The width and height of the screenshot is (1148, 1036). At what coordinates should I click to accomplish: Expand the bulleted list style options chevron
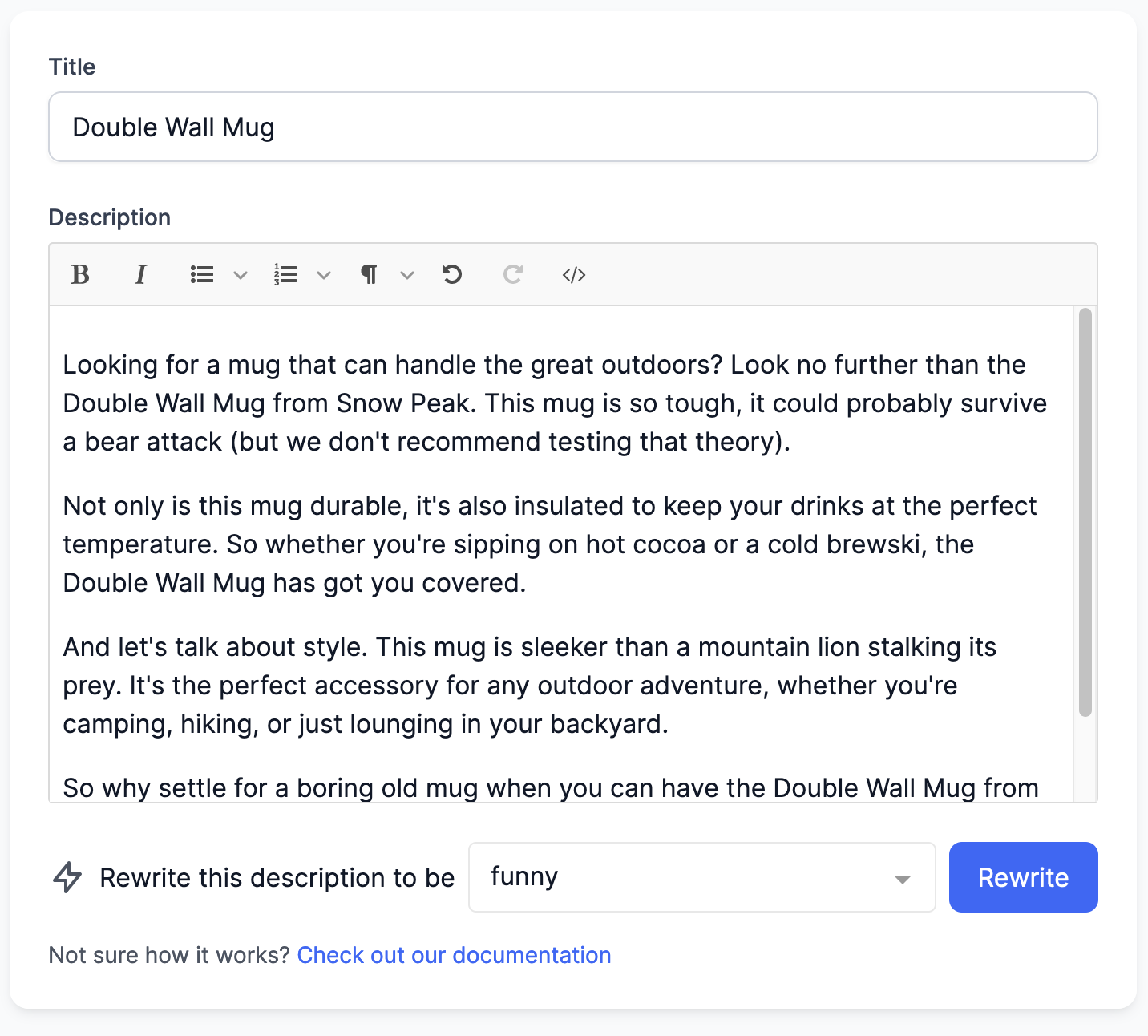click(241, 276)
